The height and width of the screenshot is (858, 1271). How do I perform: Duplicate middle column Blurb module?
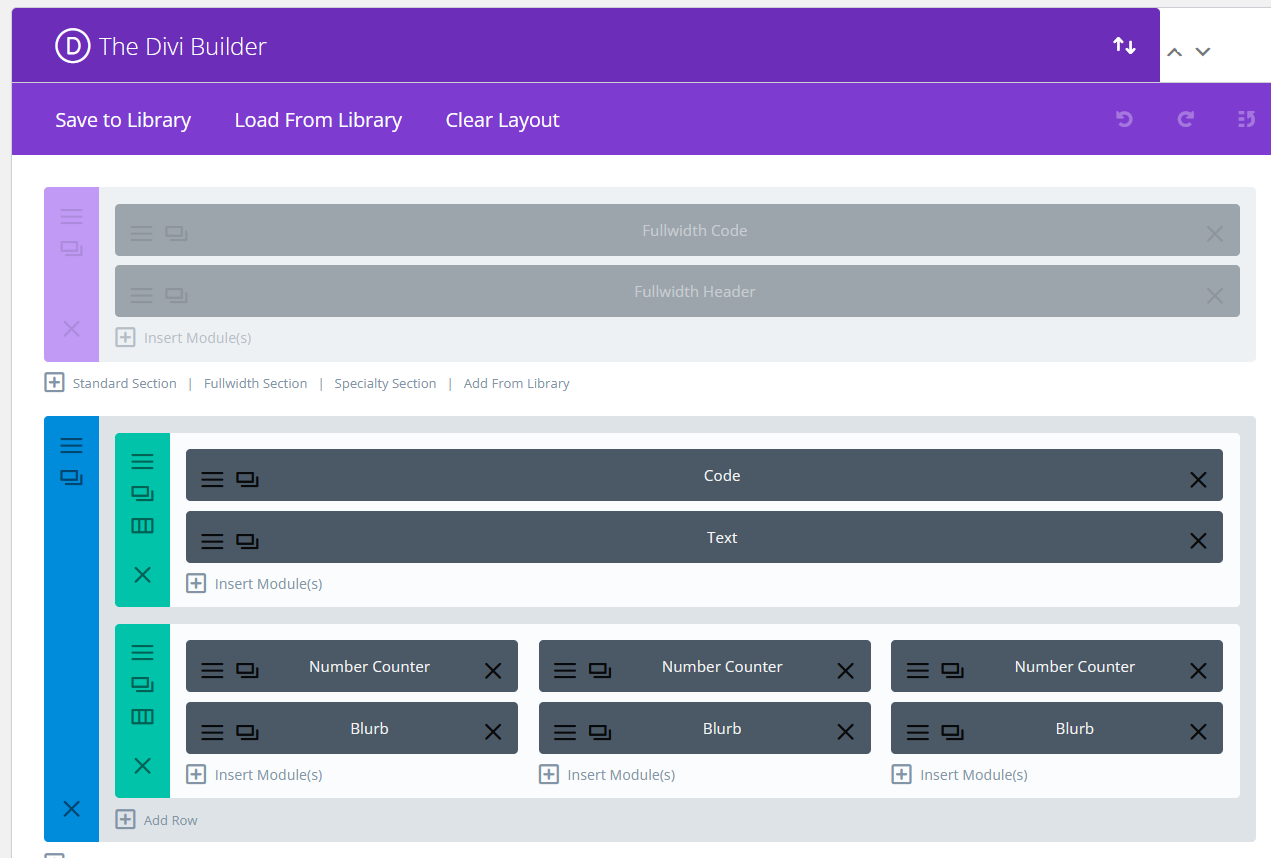600,732
